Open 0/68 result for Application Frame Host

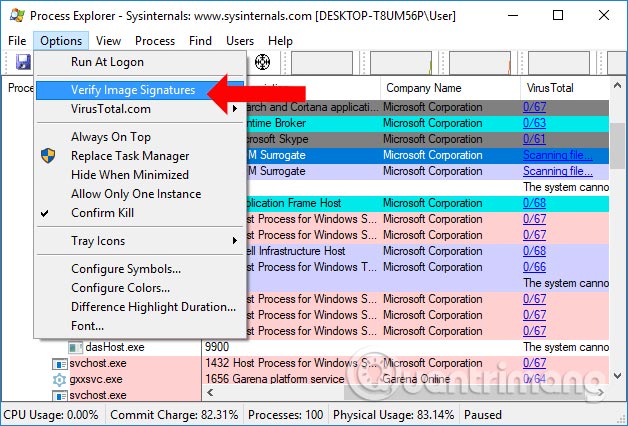coord(534,203)
